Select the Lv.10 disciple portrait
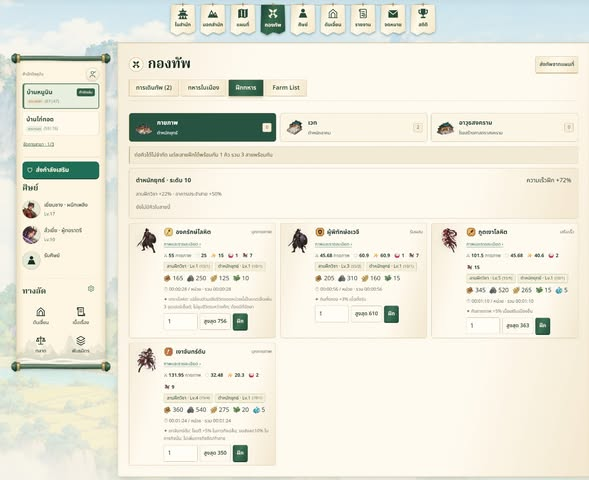This screenshot has height=480, width=589. (x=31, y=235)
